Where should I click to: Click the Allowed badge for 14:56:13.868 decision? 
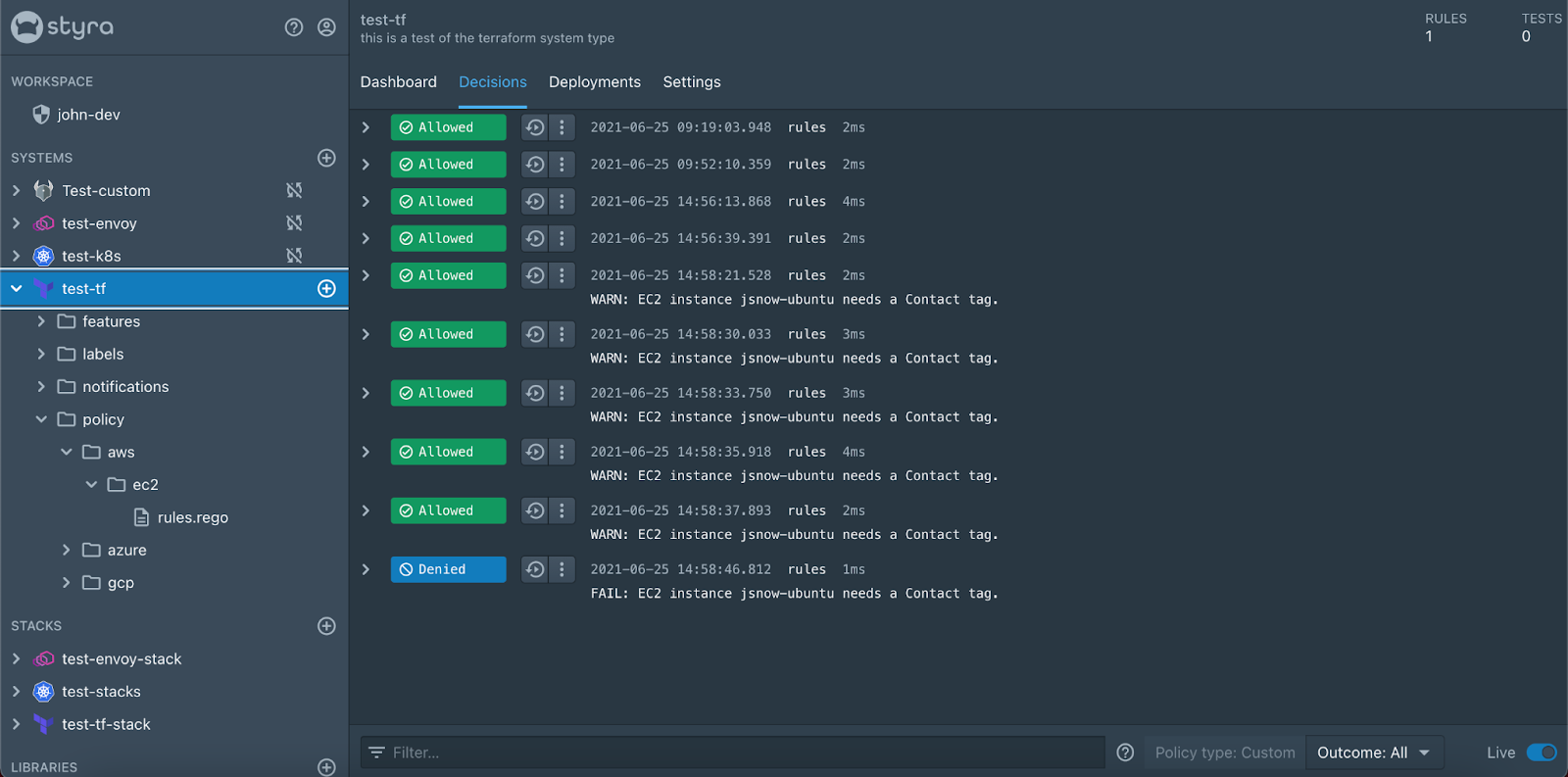tap(449, 202)
